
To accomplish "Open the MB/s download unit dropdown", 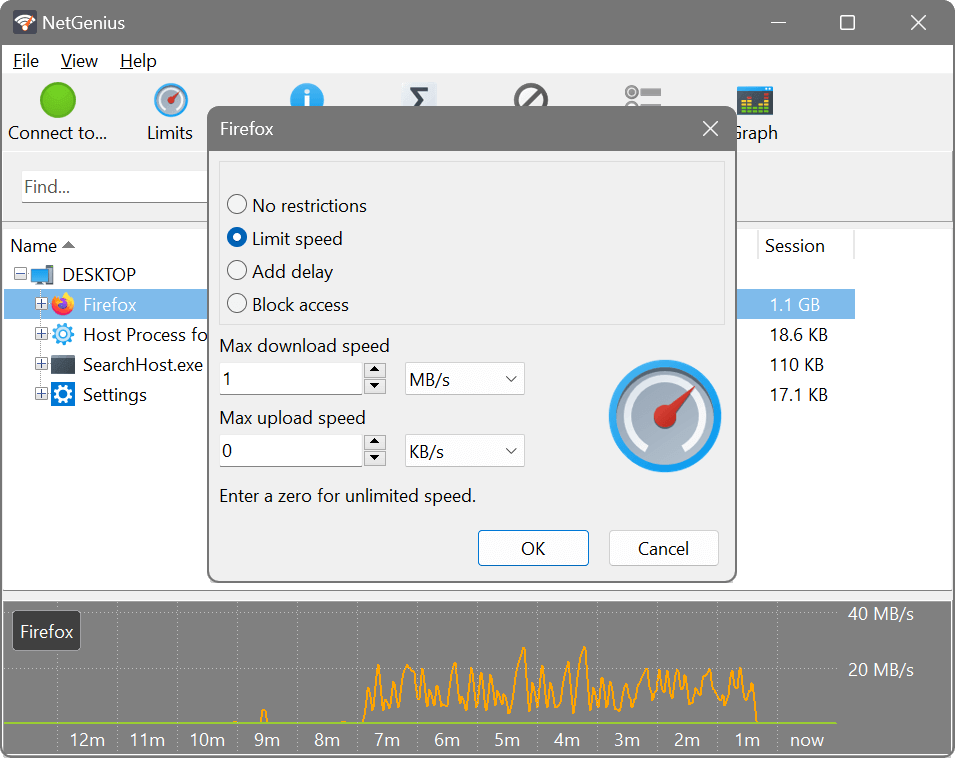I will pos(465,379).
